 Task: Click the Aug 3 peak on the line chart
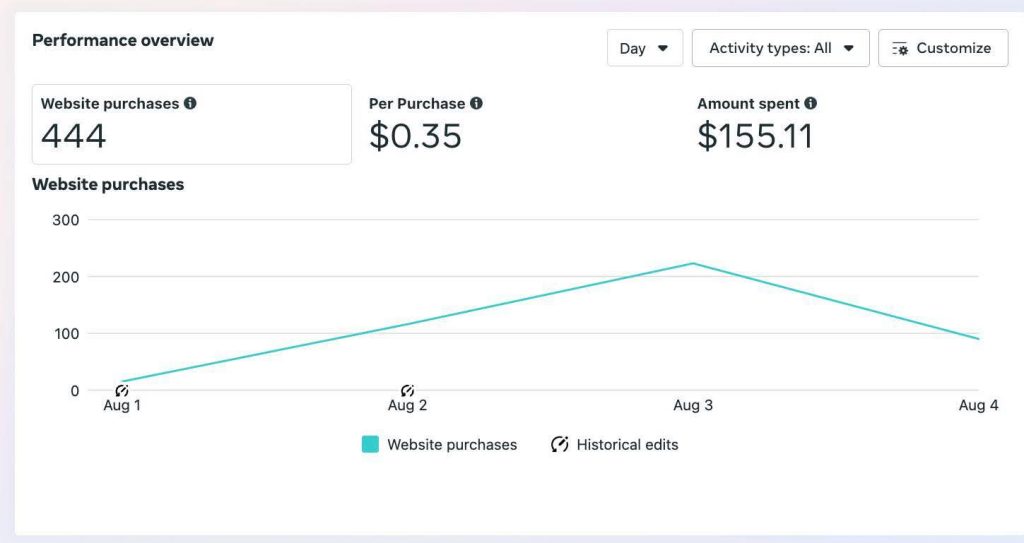(692, 264)
